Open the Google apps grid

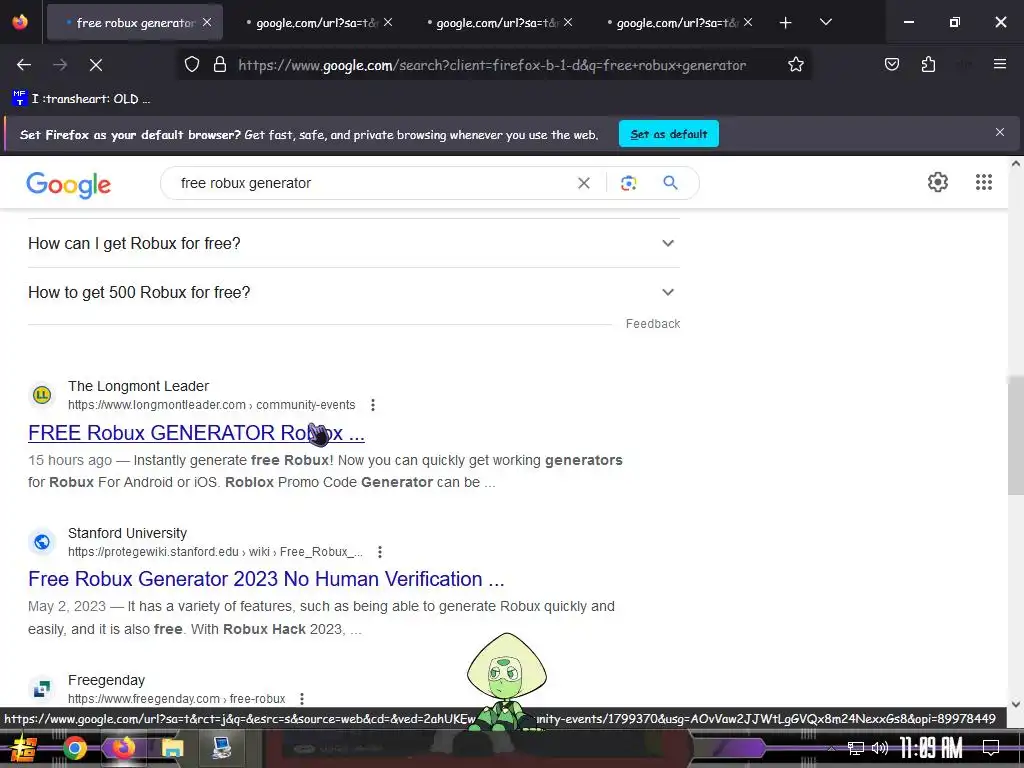coord(984,182)
